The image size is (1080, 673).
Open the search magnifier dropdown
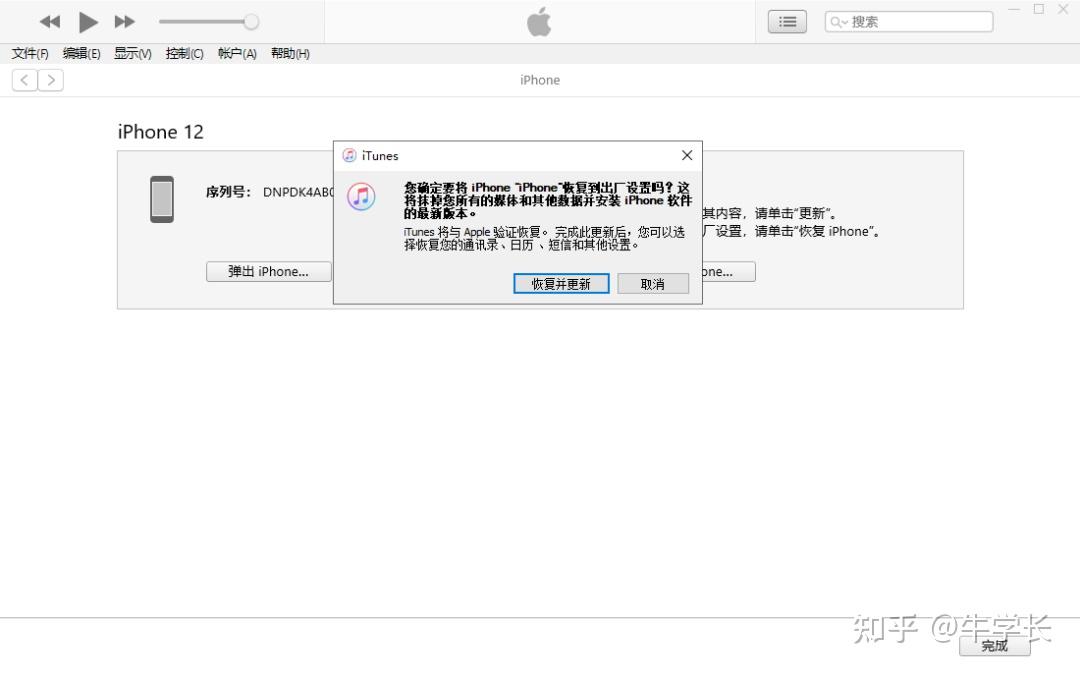838,22
